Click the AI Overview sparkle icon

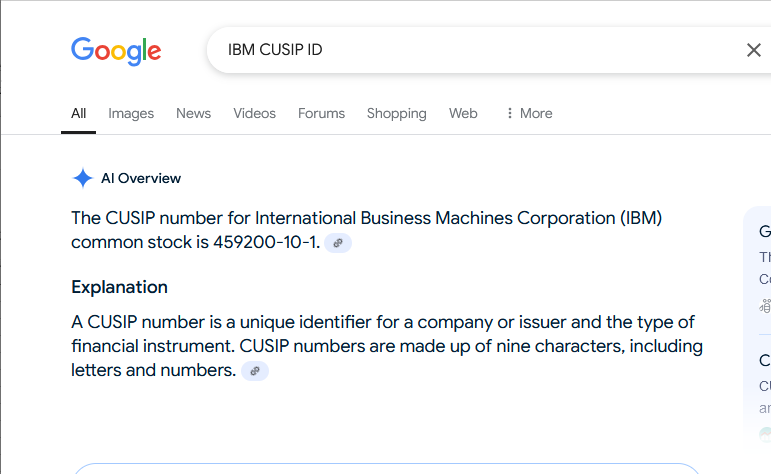83,178
